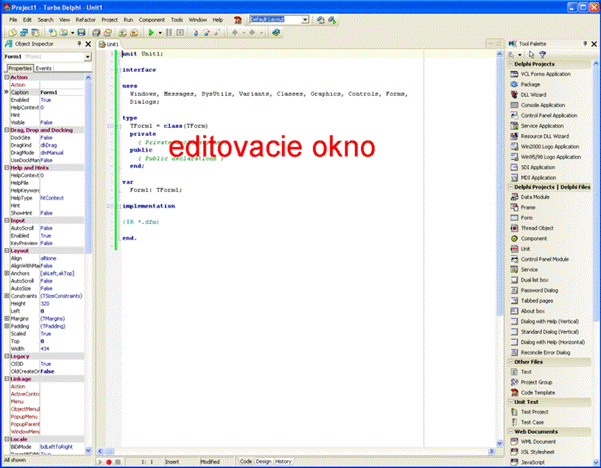Viewport: 601px width, 468px height.
Task: Select Resource DLL Wizard item
Action: click(x=540, y=136)
